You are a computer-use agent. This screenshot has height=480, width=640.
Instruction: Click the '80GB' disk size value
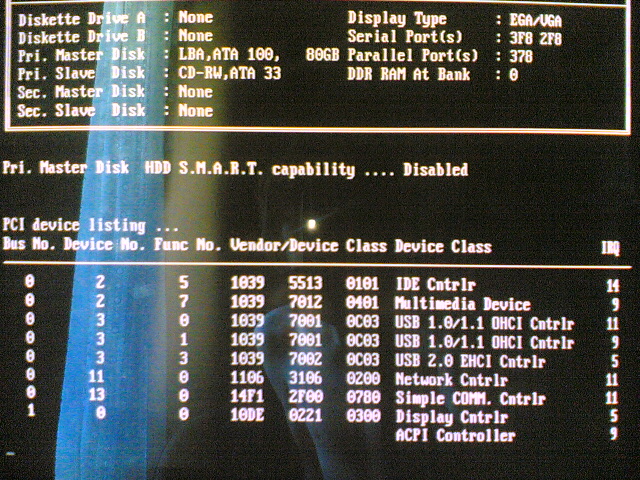pyautogui.click(x=322, y=55)
